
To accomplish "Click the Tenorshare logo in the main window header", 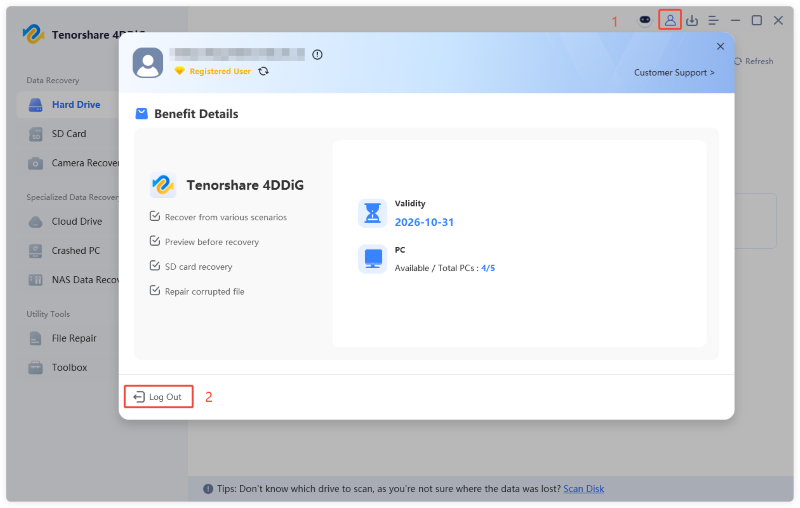I will click(x=34, y=34).
